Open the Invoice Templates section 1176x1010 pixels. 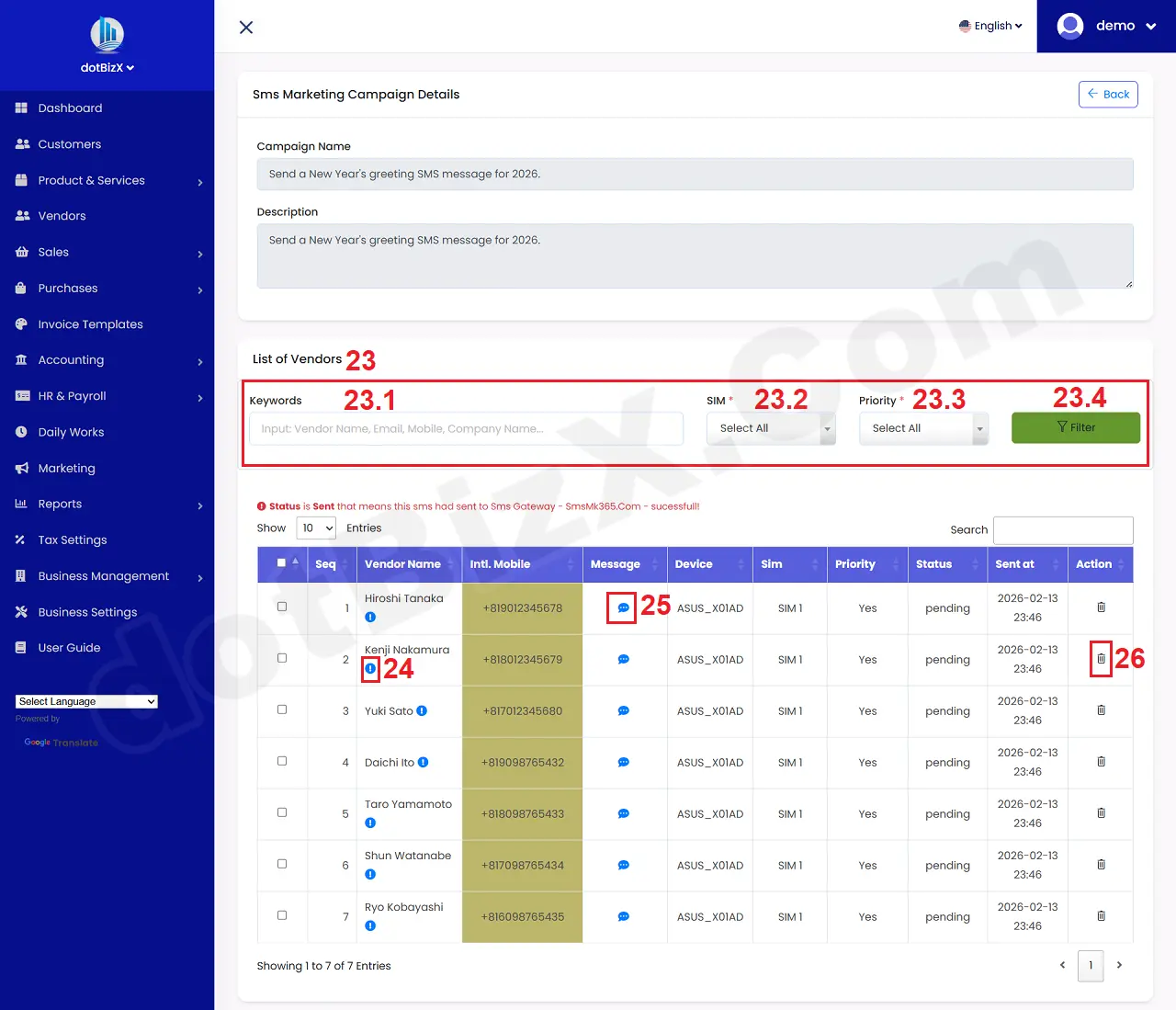click(x=91, y=323)
